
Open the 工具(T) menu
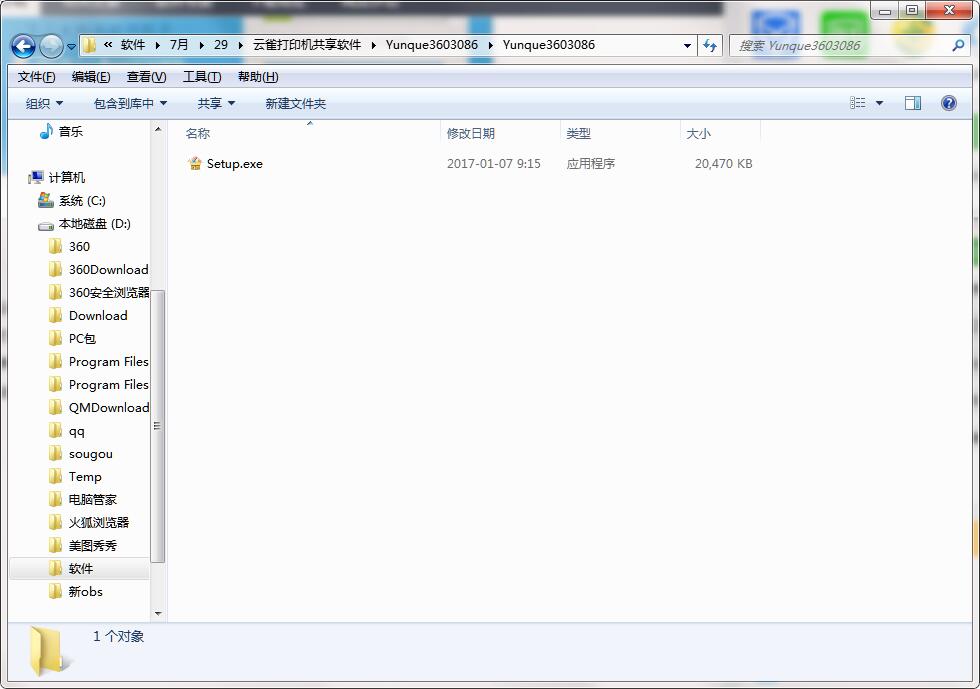[x=202, y=77]
